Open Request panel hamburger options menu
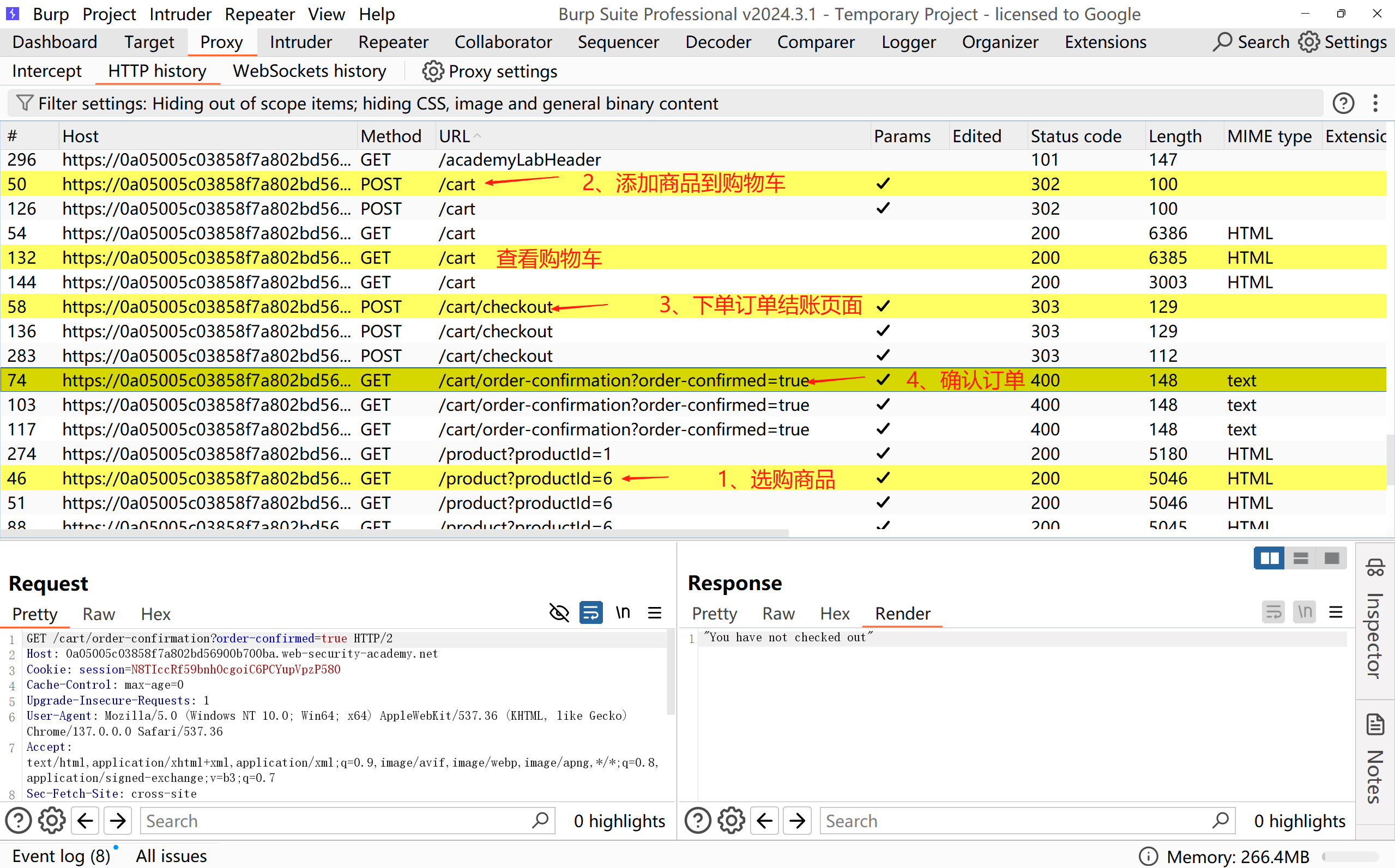This screenshot has height=868, width=1395. pyautogui.click(x=655, y=612)
